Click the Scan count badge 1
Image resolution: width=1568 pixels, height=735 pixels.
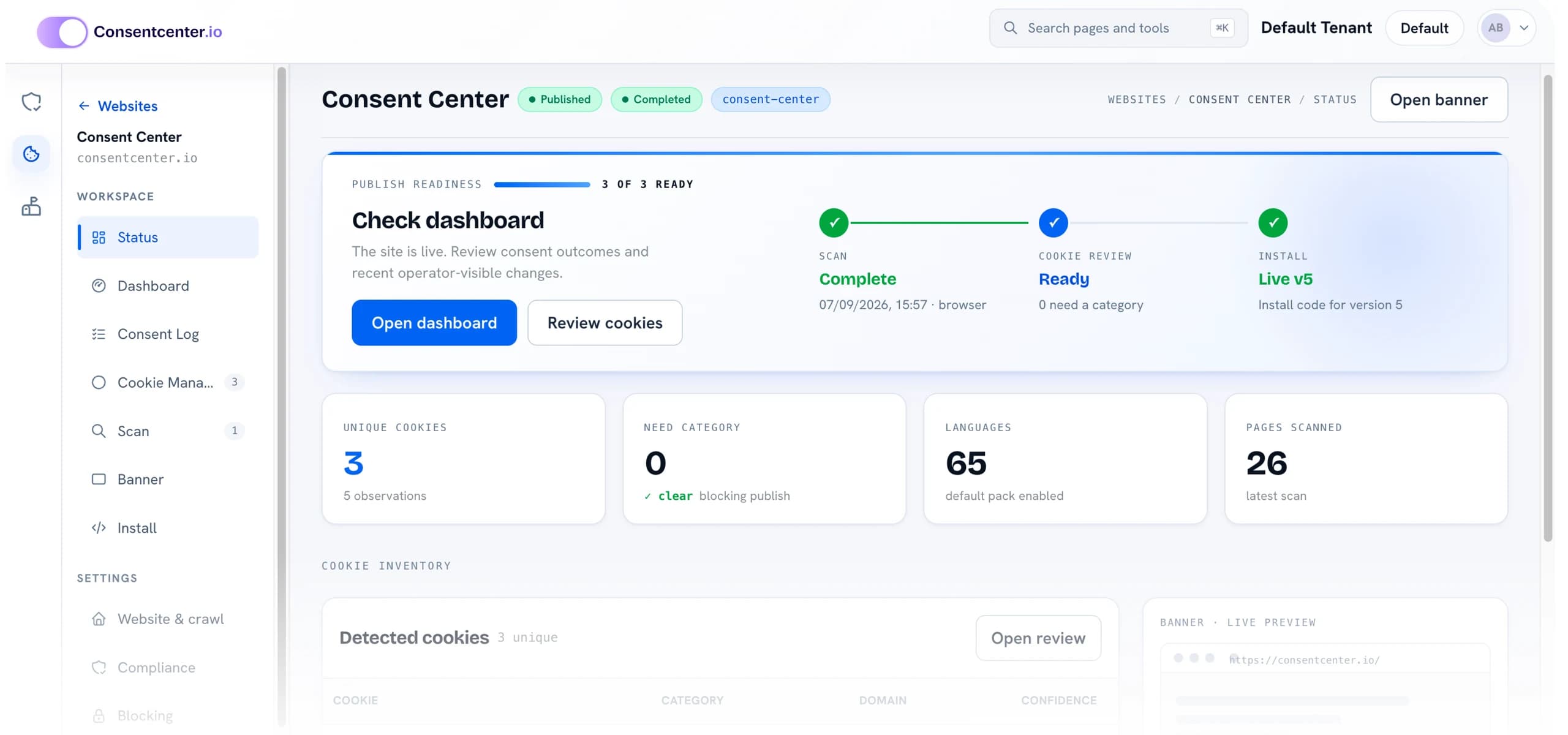[235, 431]
